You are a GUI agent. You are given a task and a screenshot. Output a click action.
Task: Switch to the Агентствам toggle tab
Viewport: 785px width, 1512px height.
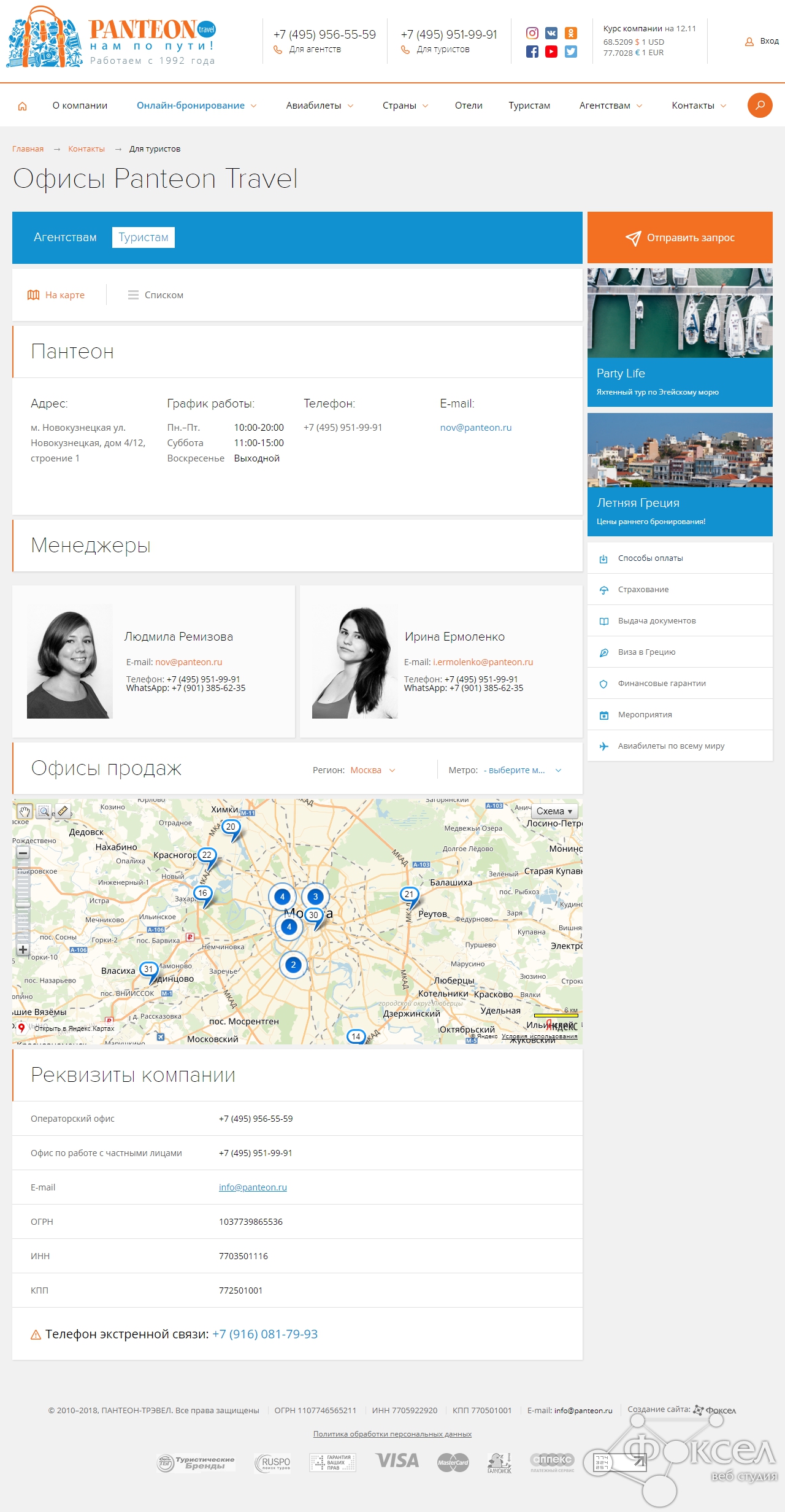click(65, 237)
